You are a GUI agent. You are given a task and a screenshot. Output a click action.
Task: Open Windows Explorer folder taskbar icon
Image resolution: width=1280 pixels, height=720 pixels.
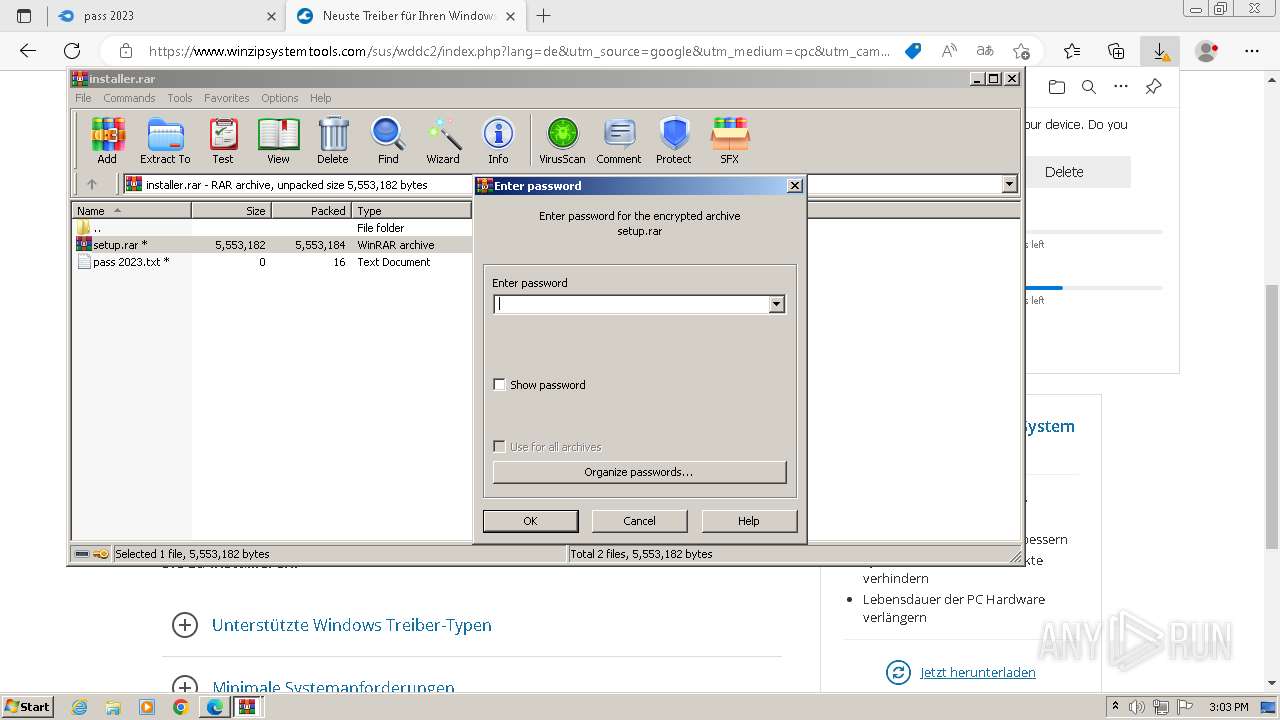113,707
